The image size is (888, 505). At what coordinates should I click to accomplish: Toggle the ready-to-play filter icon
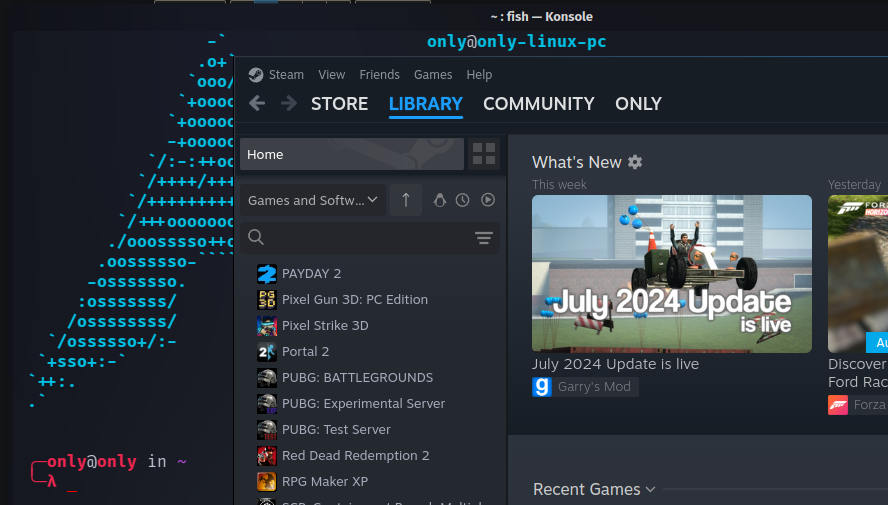488,200
